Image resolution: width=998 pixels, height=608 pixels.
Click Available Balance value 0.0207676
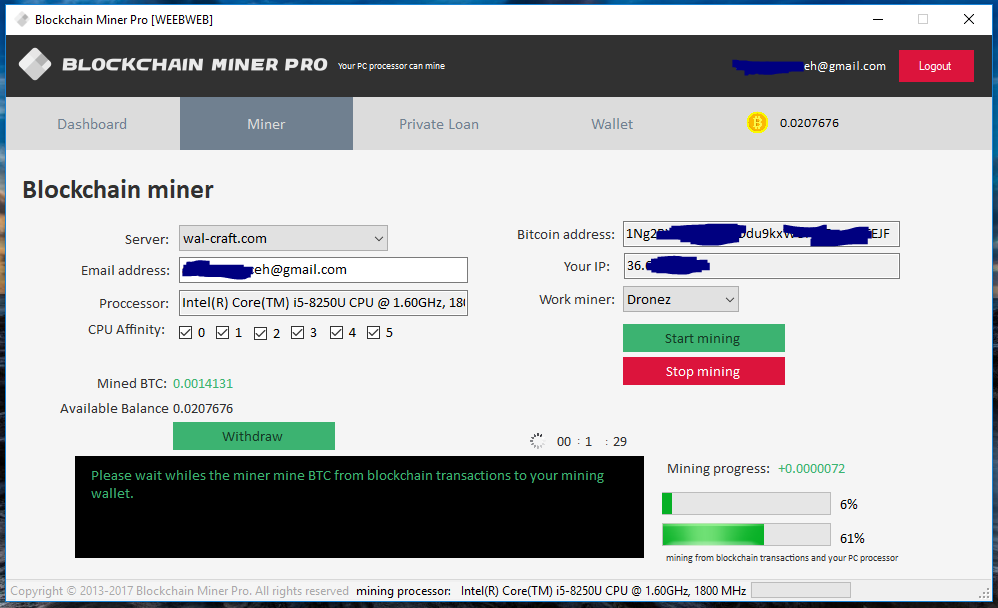pos(203,408)
